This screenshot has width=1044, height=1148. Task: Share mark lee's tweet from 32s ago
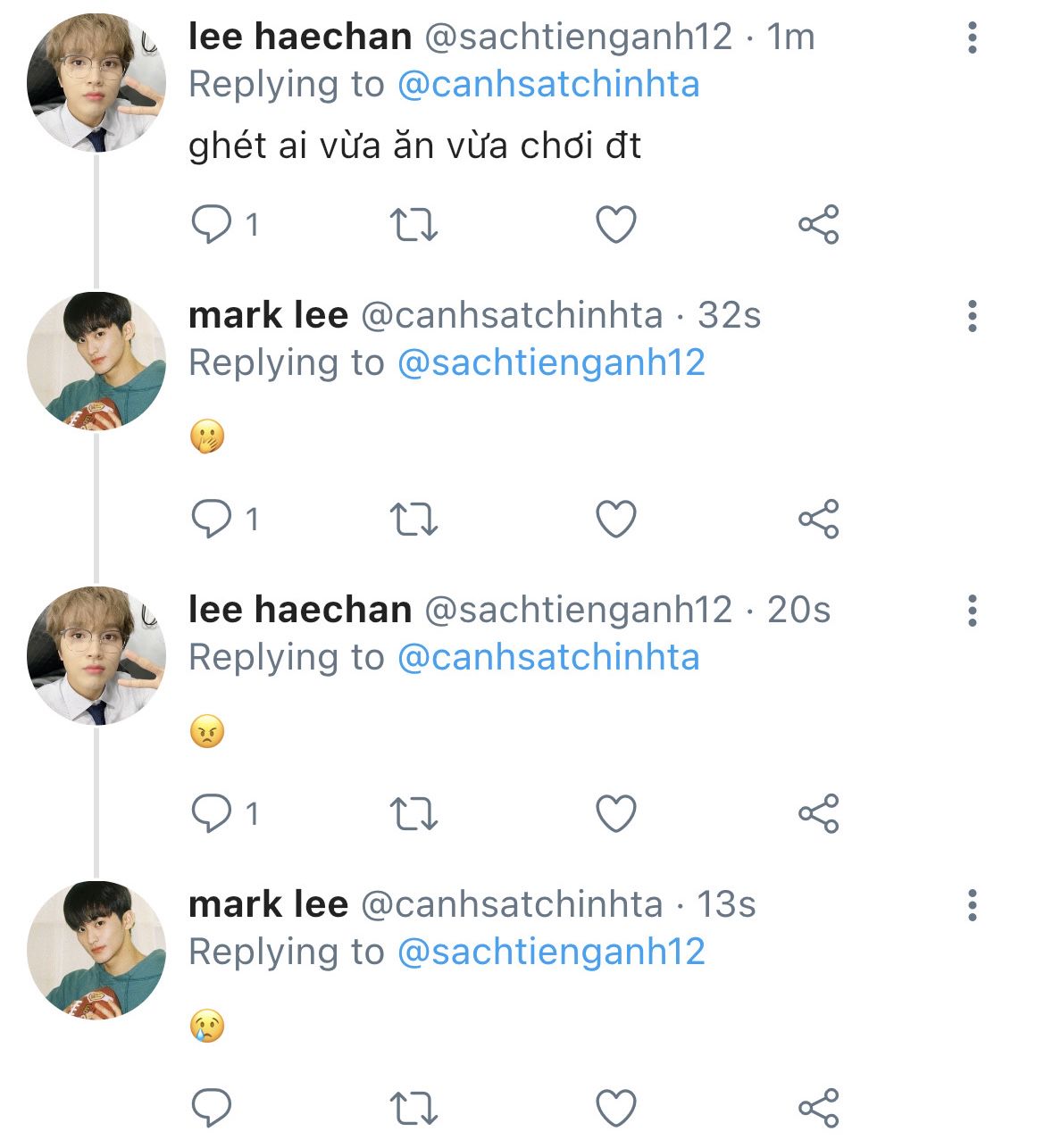coord(818,519)
